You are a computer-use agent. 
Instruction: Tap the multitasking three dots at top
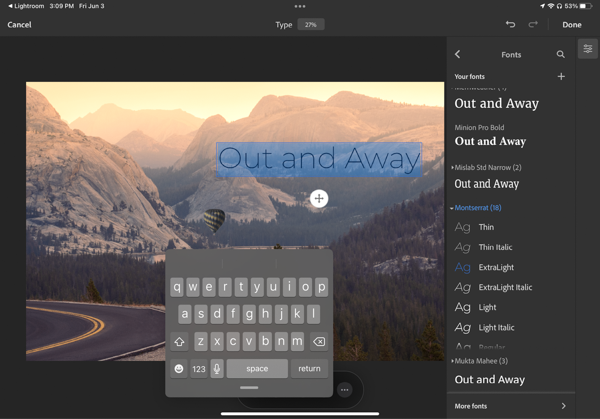[300, 6]
